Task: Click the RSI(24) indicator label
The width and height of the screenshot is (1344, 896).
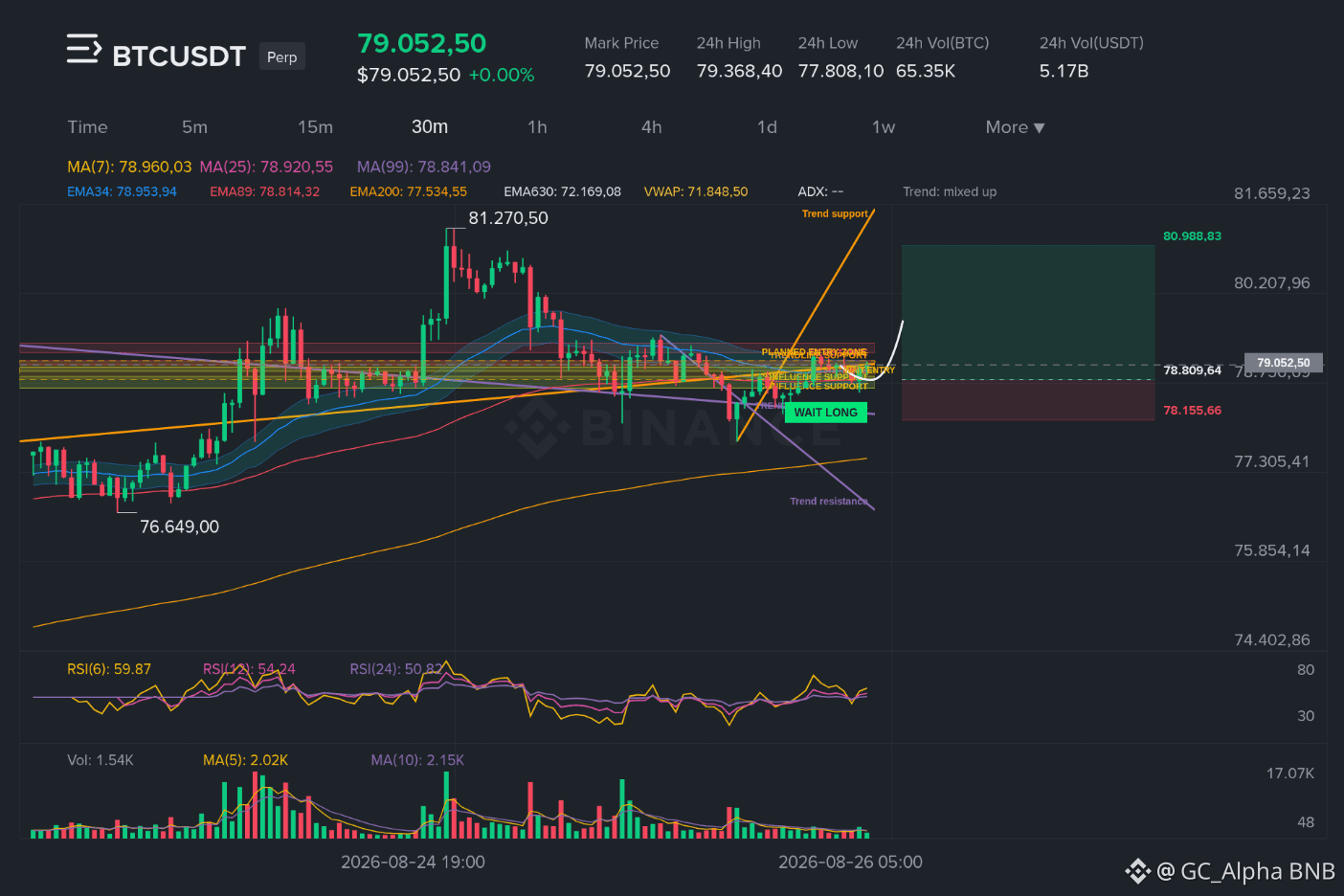Action: click(x=395, y=669)
